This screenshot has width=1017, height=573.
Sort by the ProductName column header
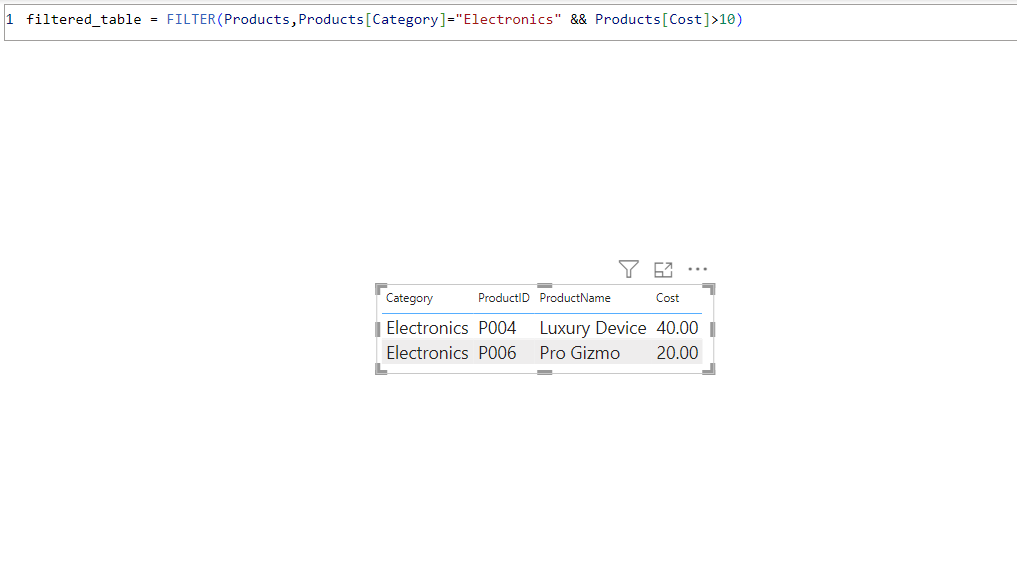coord(575,298)
